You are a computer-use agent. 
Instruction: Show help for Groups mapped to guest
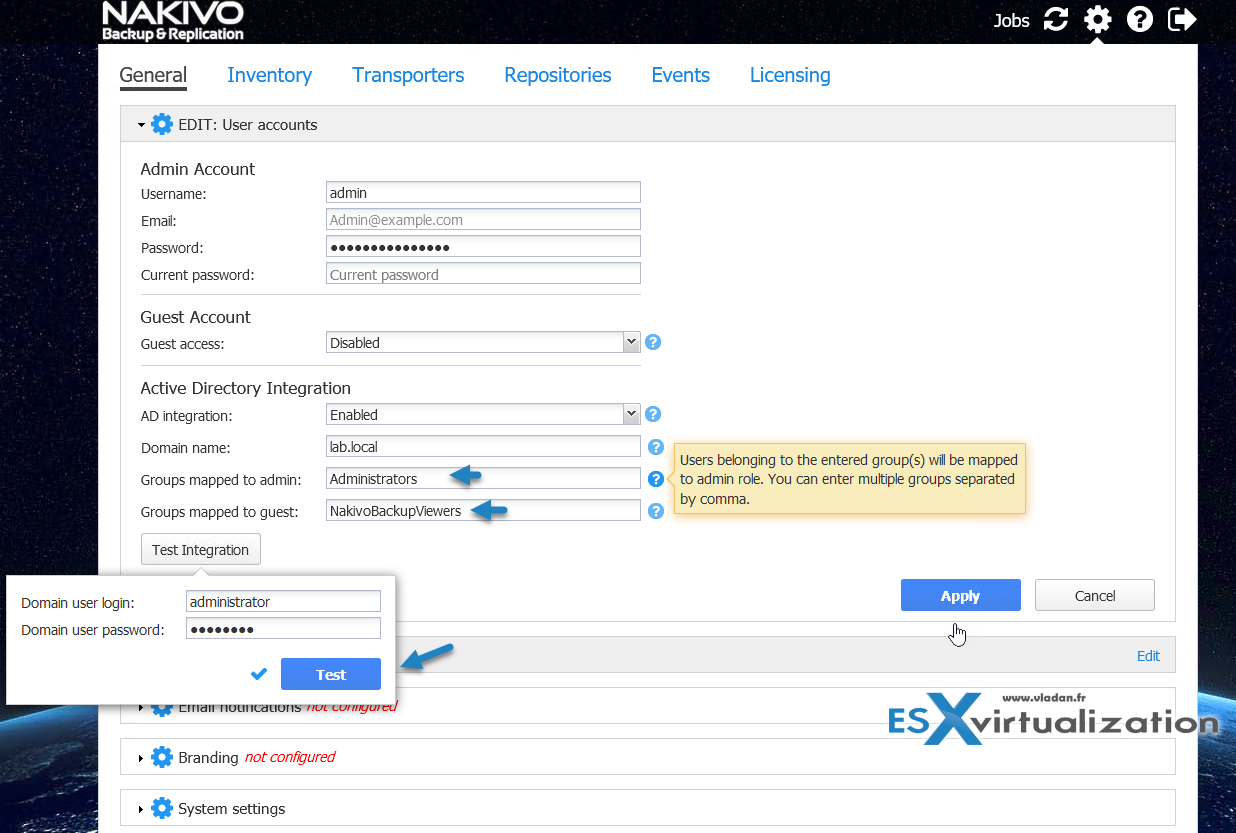click(x=656, y=511)
